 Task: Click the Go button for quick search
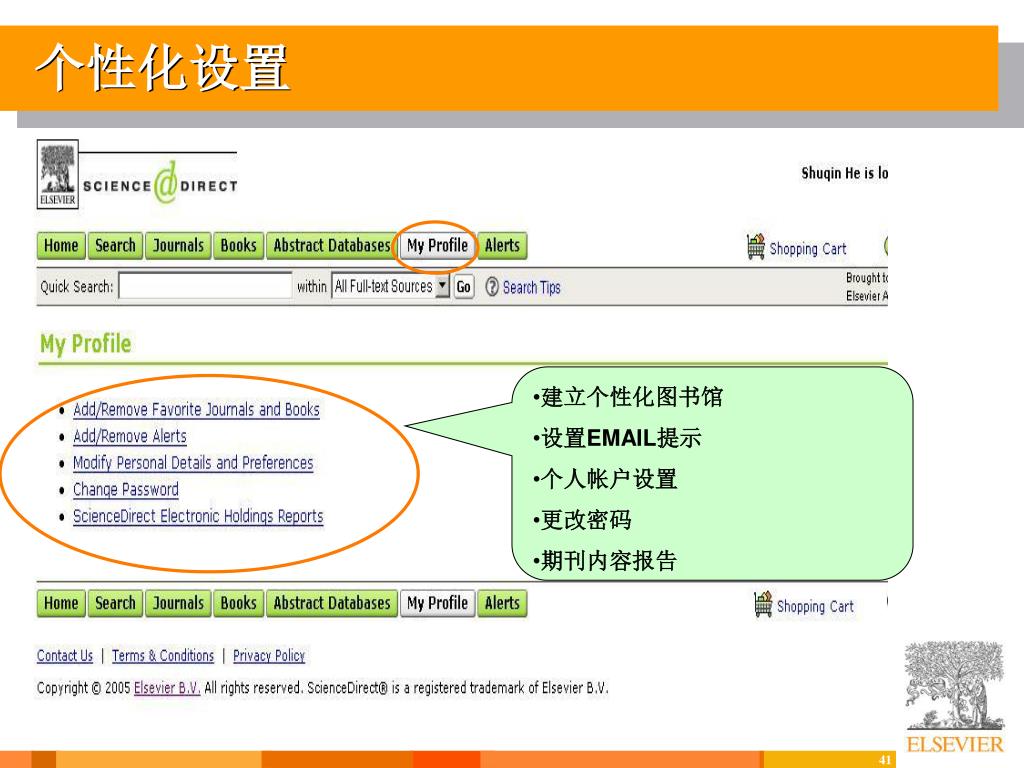464,287
